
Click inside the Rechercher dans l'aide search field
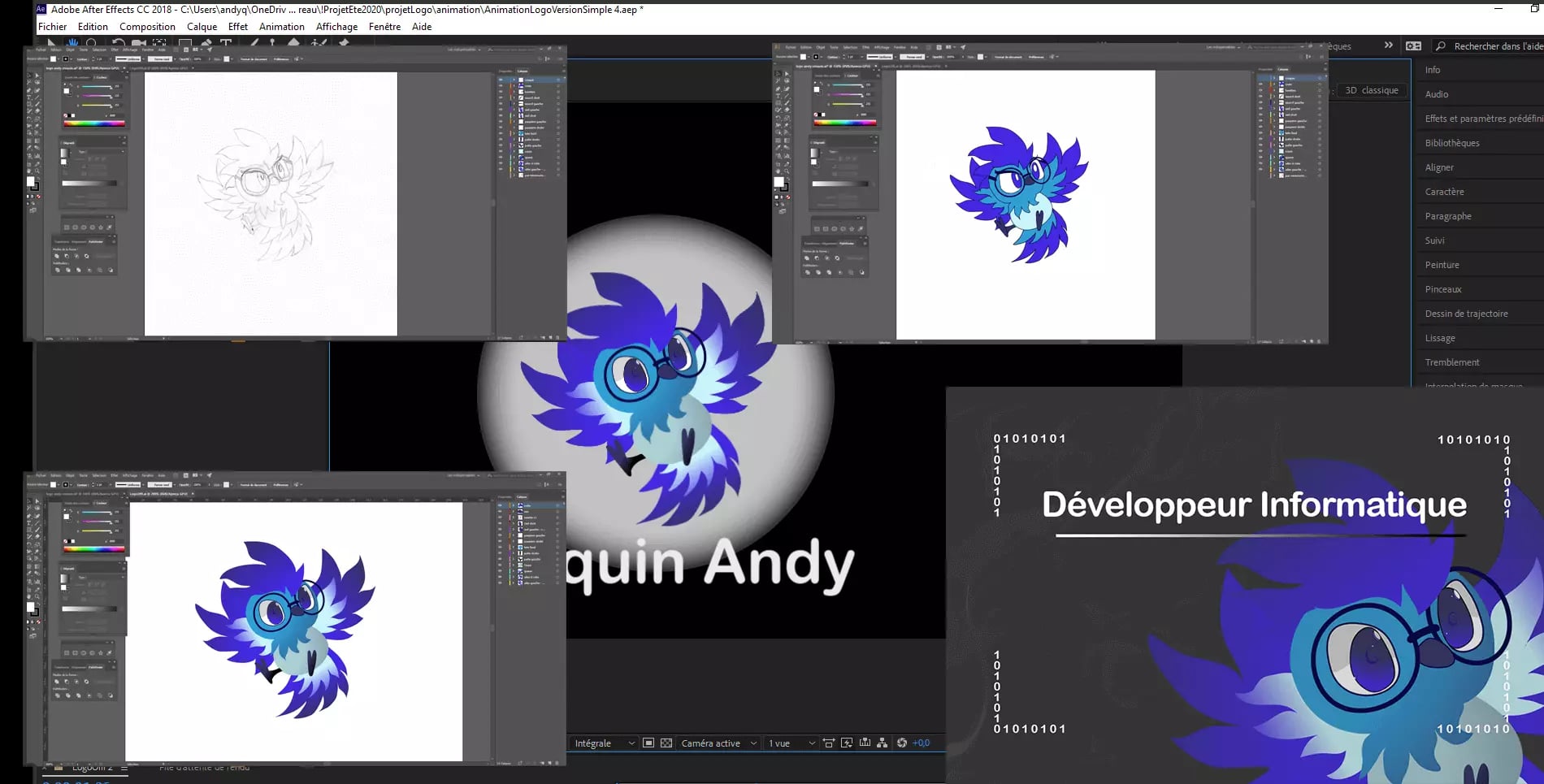1491,46
